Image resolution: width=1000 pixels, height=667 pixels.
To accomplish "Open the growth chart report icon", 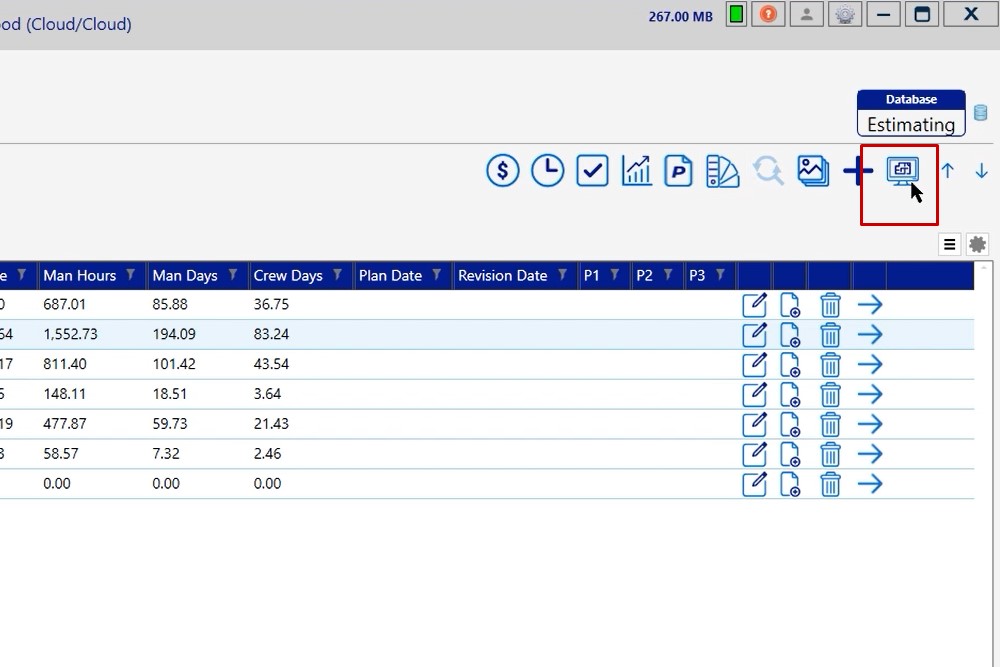I will (x=636, y=171).
